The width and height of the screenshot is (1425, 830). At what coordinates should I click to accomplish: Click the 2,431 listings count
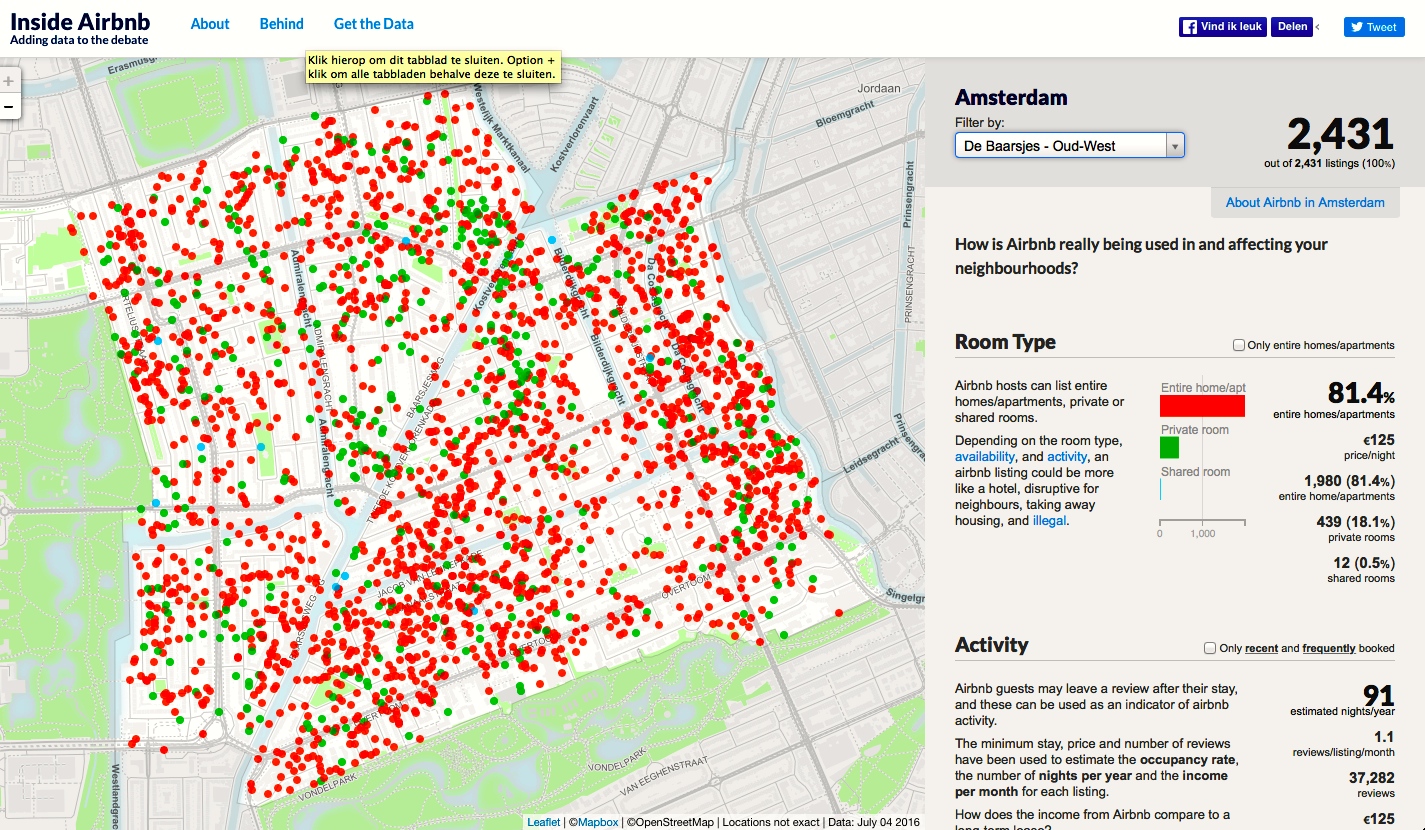[1340, 135]
